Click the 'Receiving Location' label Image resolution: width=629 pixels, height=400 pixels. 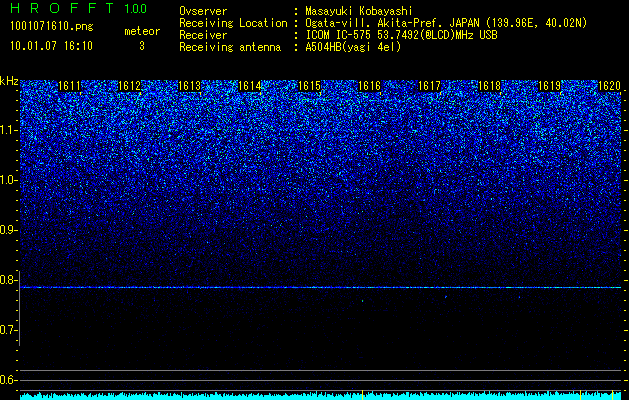click(233, 23)
